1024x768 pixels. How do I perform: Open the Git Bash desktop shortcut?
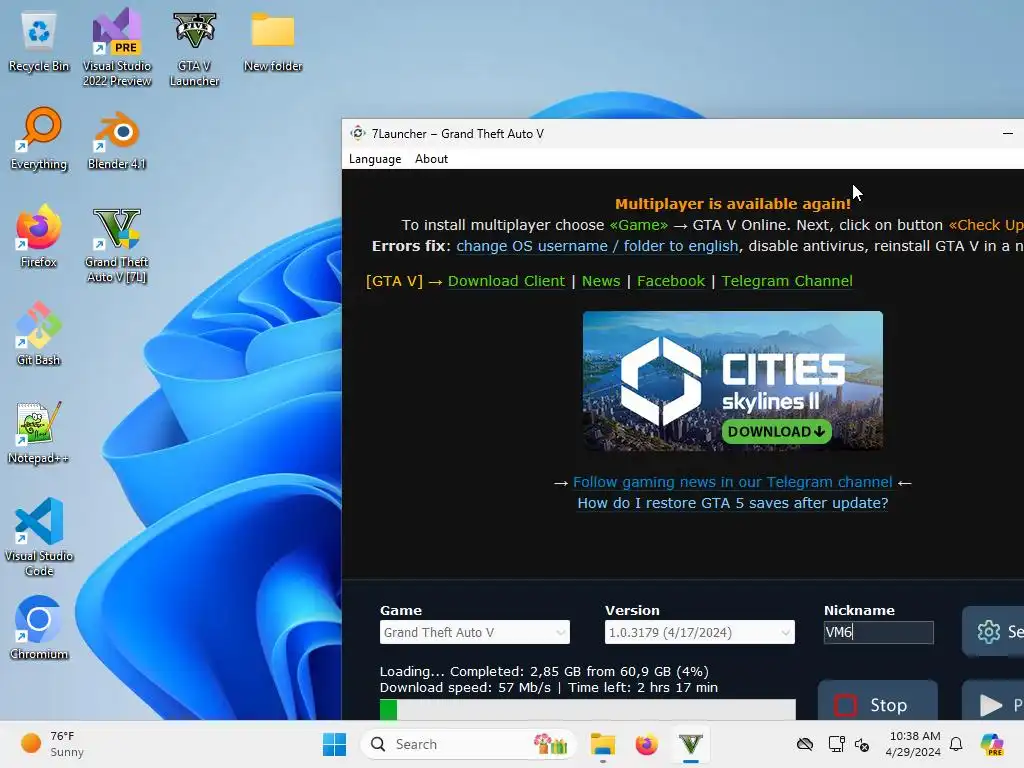point(39,334)
